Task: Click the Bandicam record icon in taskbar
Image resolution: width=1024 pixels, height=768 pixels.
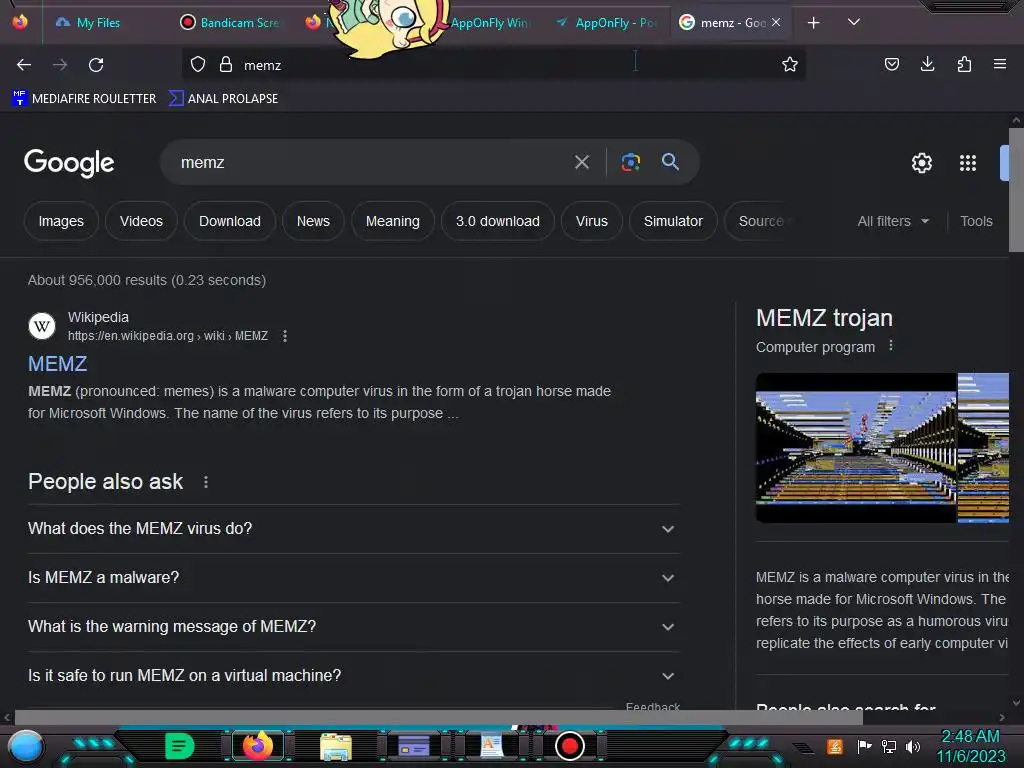Action: [x=569, y=746]
